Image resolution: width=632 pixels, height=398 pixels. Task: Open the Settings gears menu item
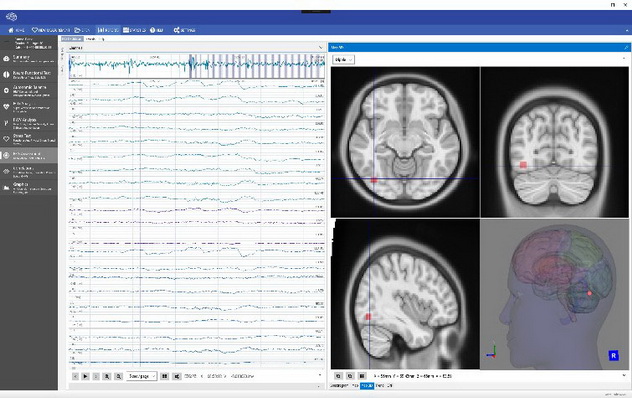(185, 30)
